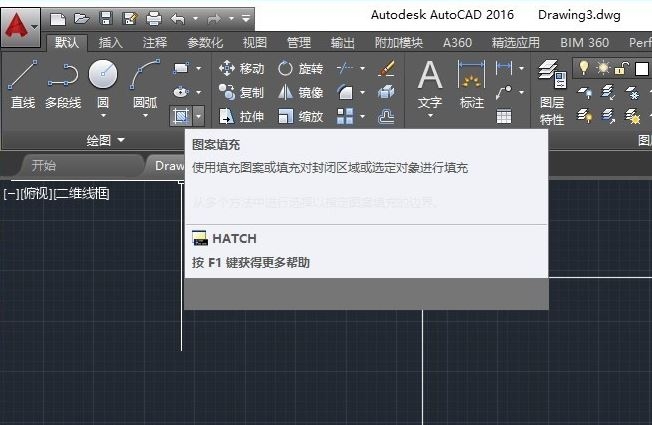Select the Line (直线) tool

[23, 85]
